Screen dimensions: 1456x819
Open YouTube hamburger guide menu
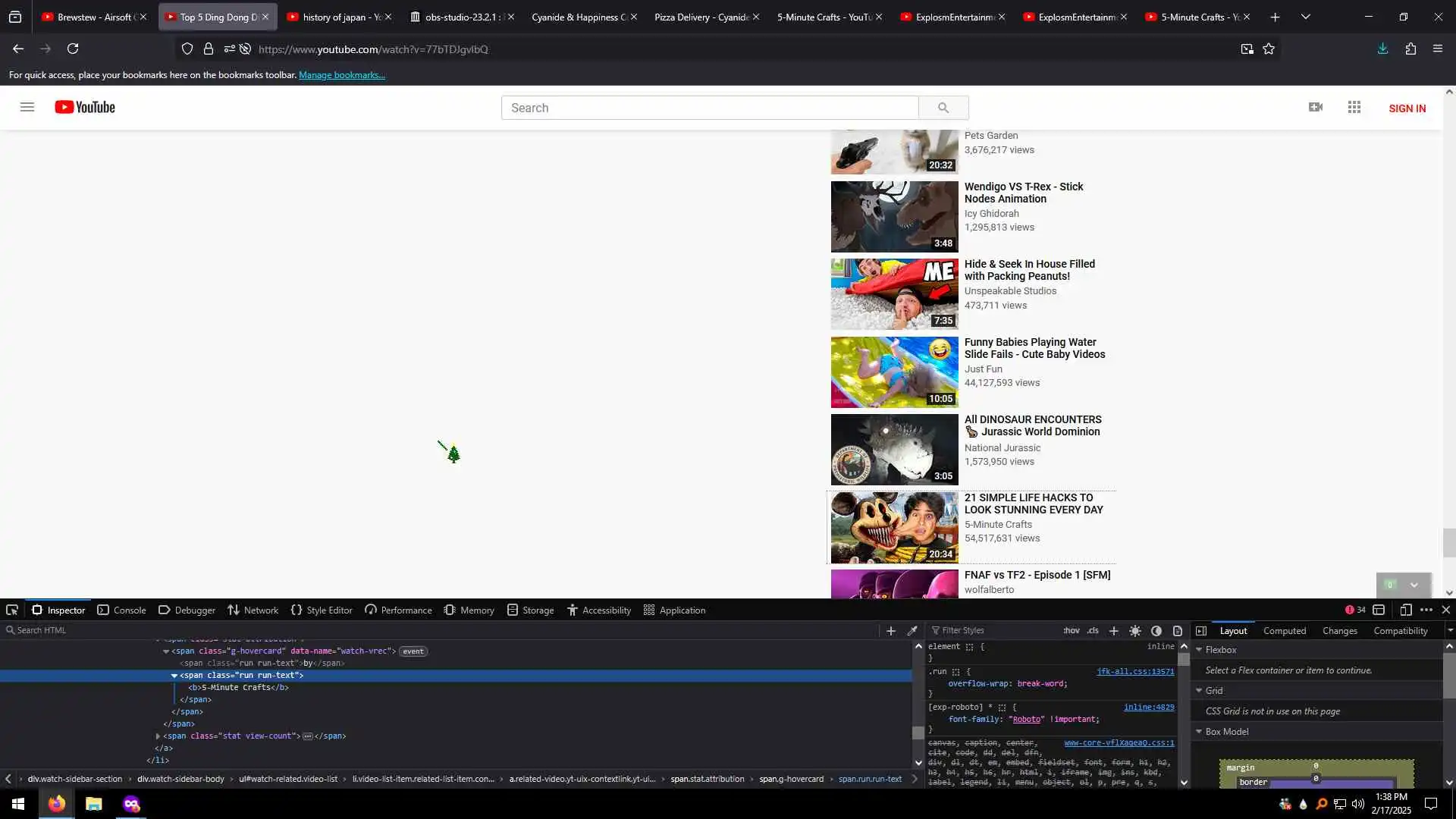tap(27, 108)
